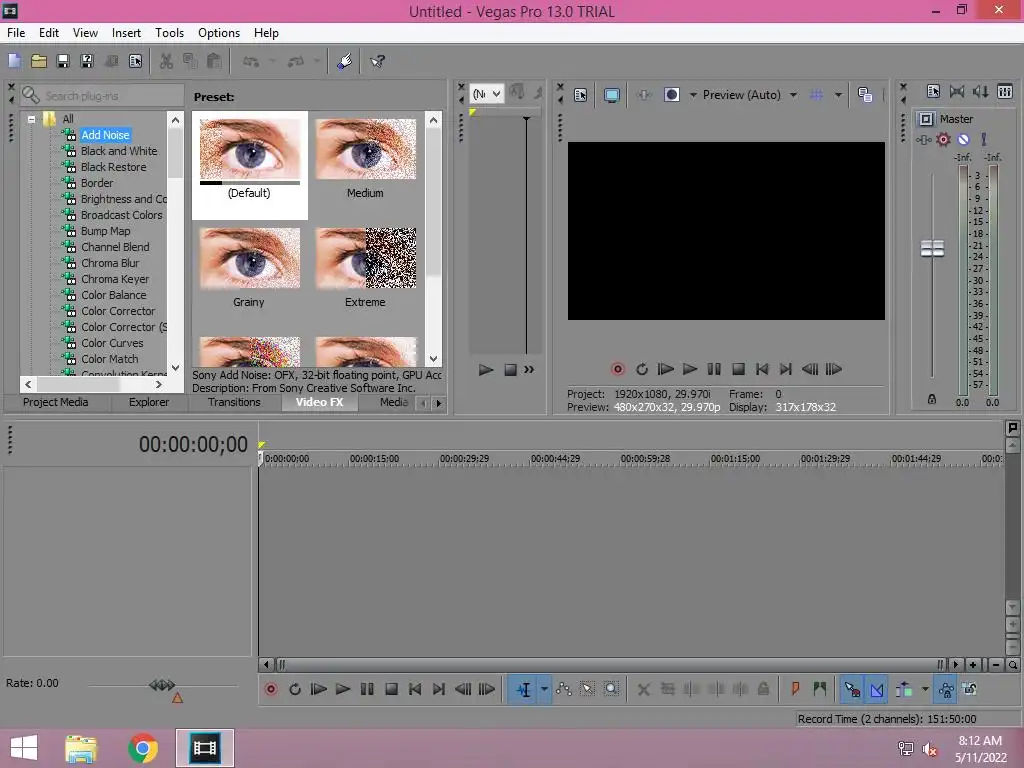The height and width of the screenshot is (768, 1024).
Task: Toggle the preview overlays grid icon
Action: [x=816, y=95]
